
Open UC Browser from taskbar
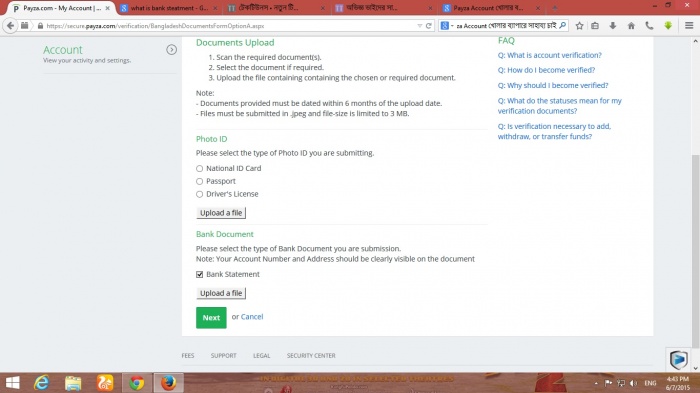pyautogui.click(x=105, y=383)
